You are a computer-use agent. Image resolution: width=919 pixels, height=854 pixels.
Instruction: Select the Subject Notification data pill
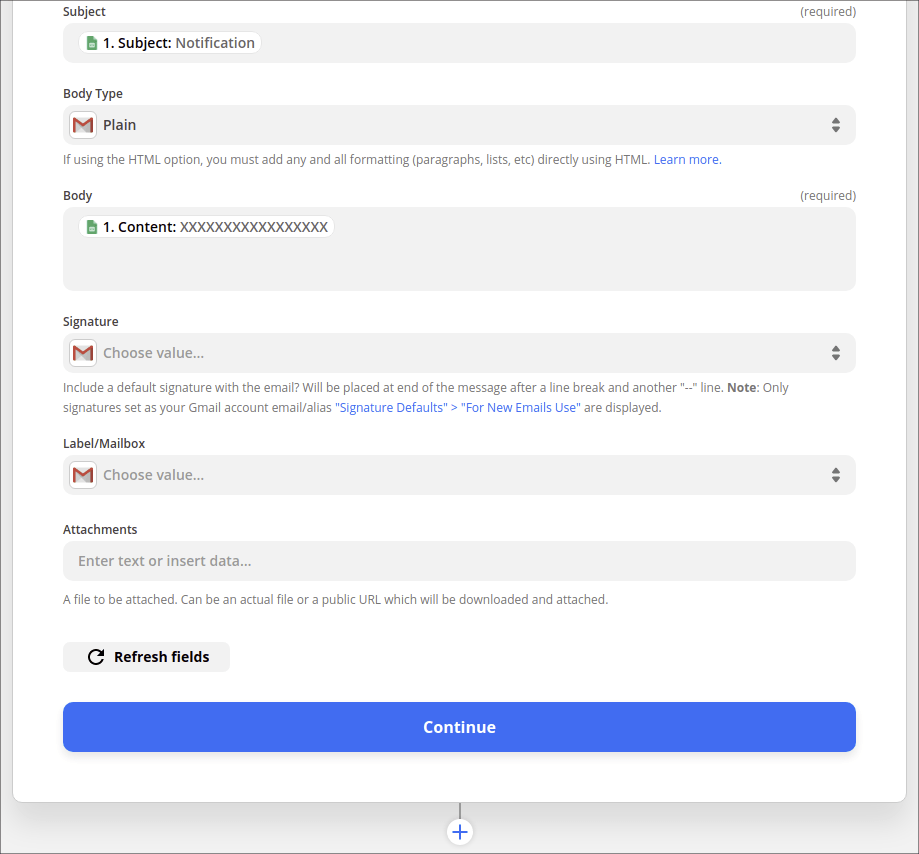(x=170, y=43)
